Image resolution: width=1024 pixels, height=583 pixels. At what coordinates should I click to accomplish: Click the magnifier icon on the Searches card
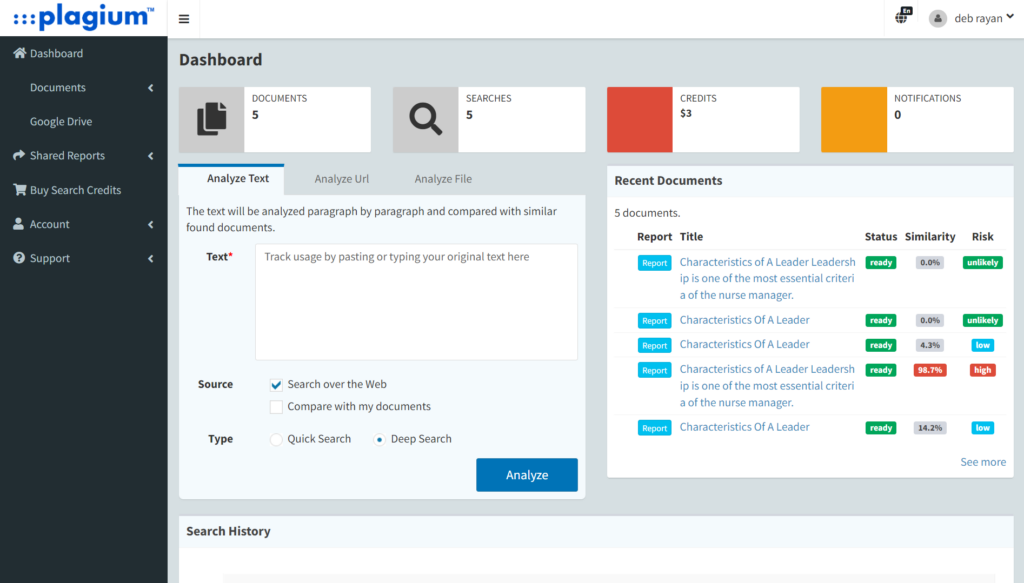425,119
